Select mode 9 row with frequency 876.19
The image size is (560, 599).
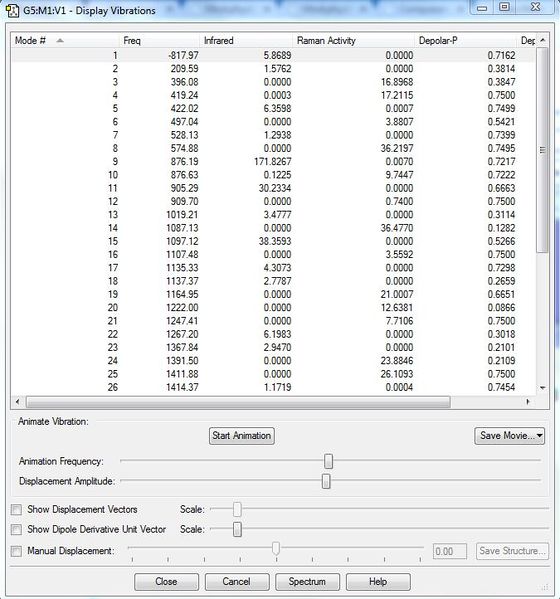pyautogui.click(x=273, y=162)
